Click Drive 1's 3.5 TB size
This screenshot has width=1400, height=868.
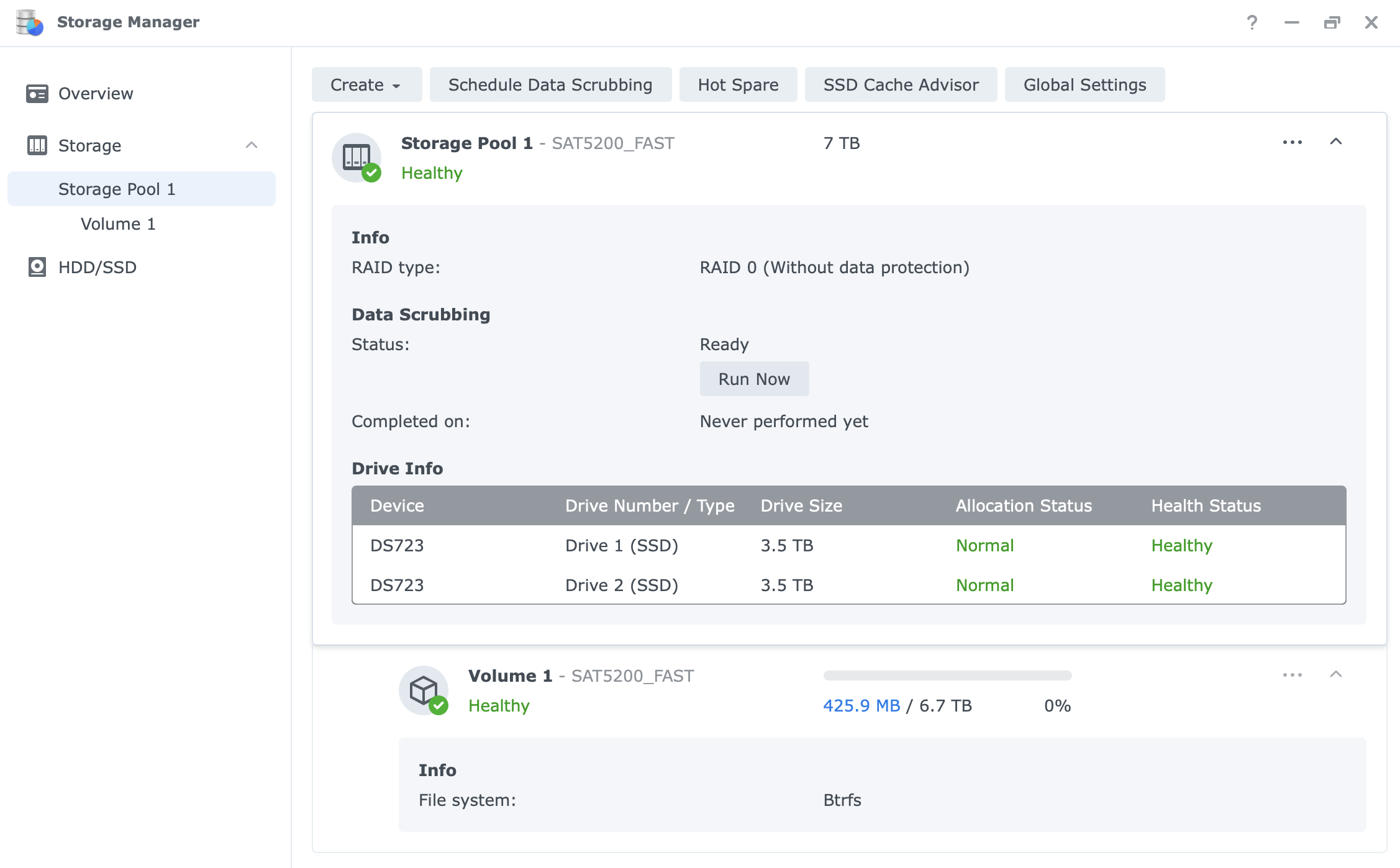coord(787,546)
